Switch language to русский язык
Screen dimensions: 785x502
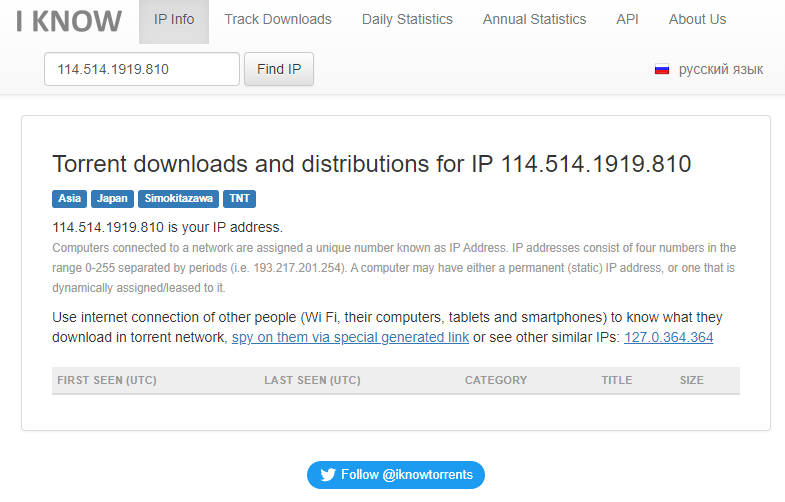[x=720, y=70]
